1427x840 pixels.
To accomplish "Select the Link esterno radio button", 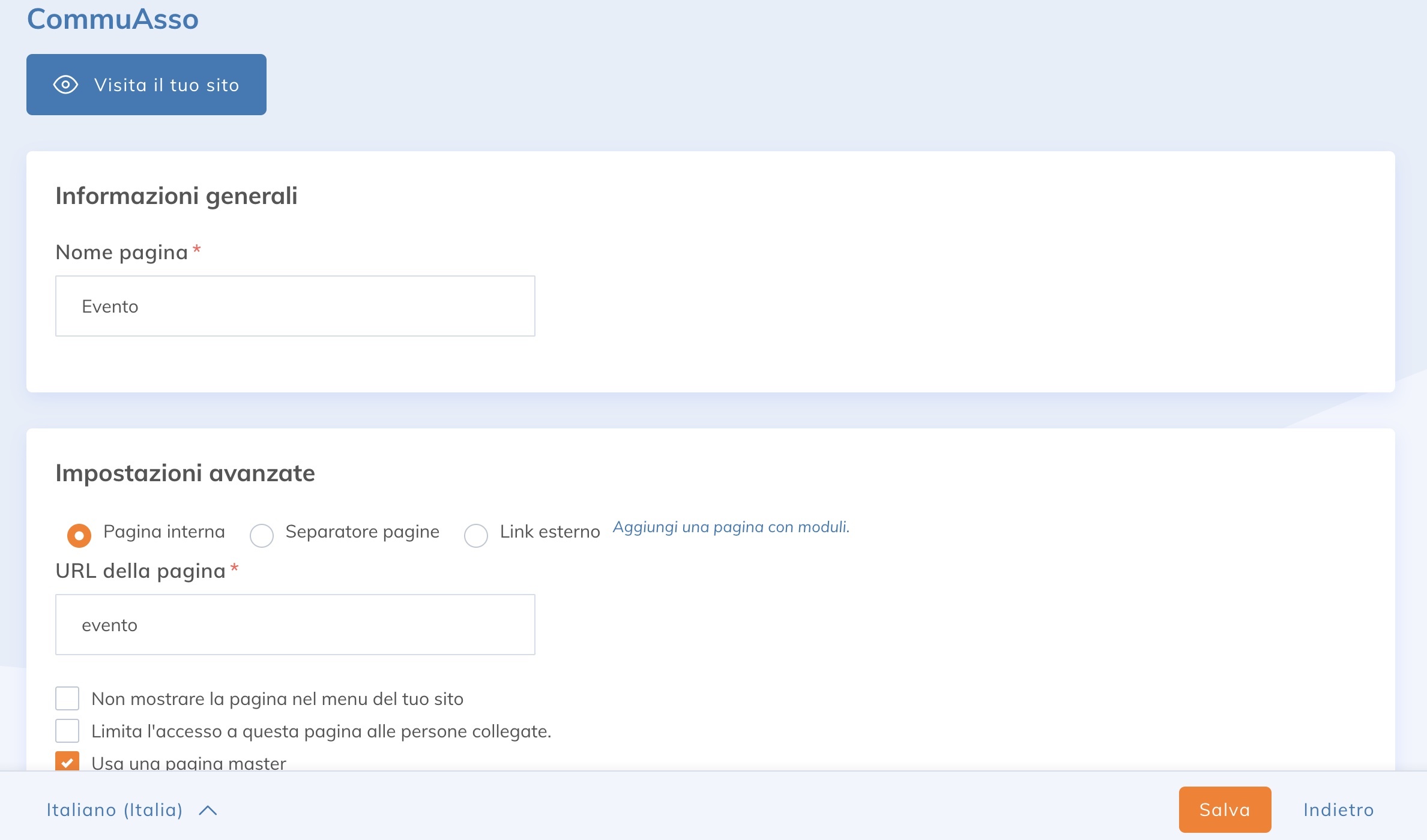I will coord(475,535).
